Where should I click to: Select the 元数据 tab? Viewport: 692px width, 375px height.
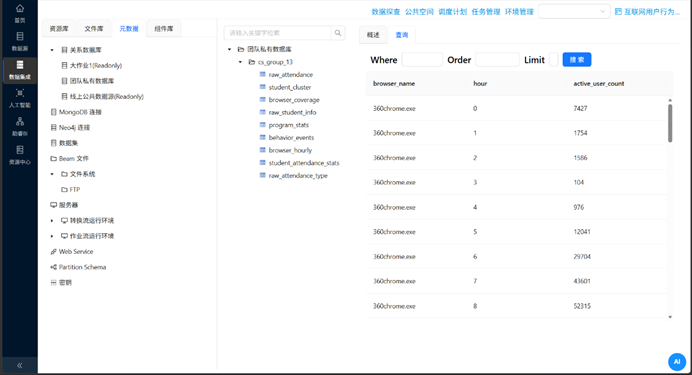[x=129, y=29]
